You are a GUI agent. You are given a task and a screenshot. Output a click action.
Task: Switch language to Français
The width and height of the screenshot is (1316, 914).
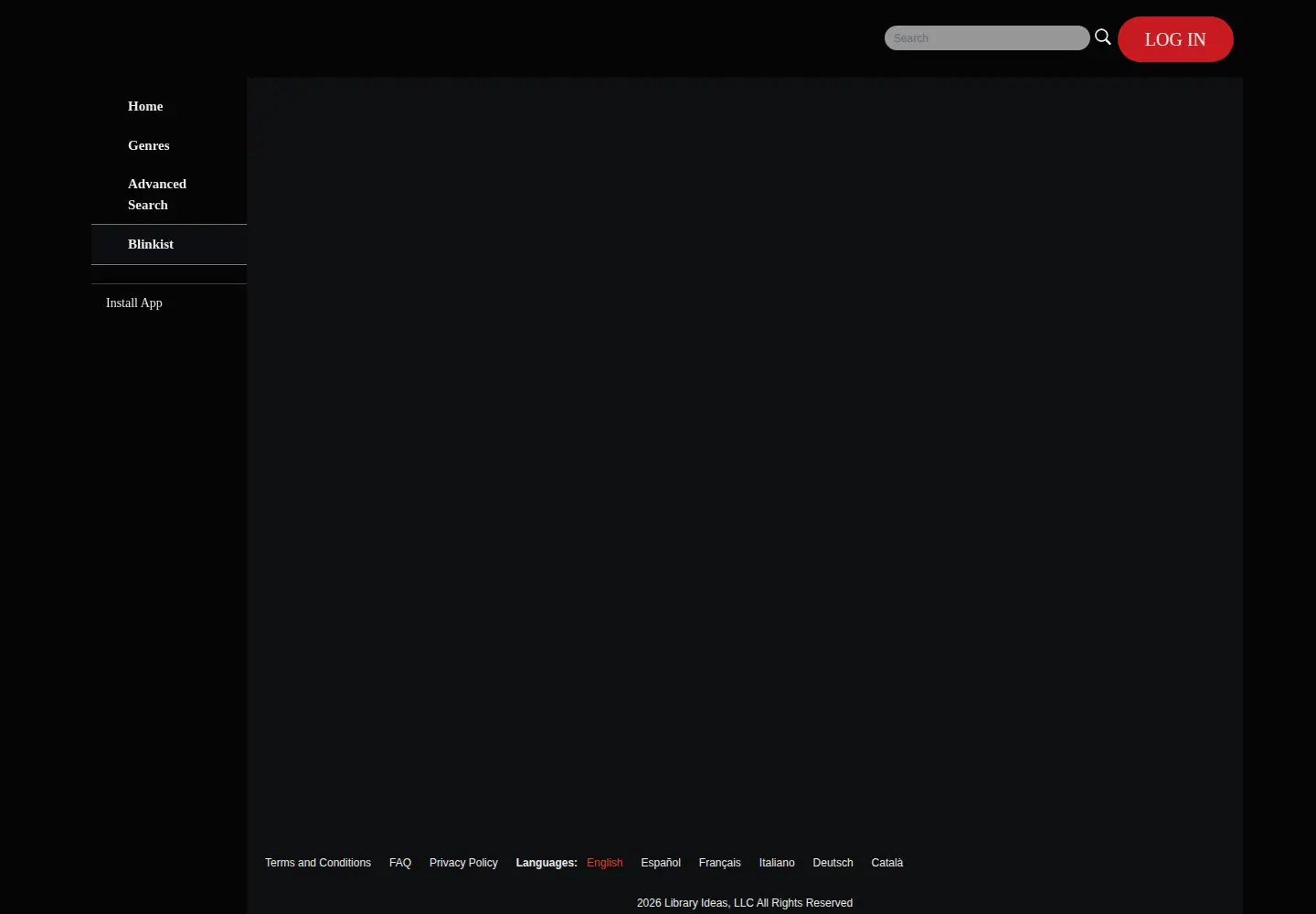(720, 863)
